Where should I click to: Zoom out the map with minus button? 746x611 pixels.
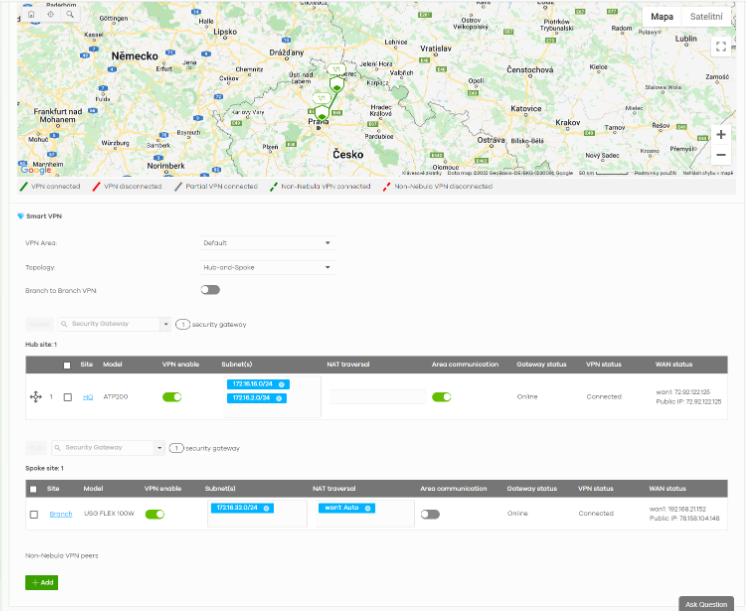coord(720,155)
